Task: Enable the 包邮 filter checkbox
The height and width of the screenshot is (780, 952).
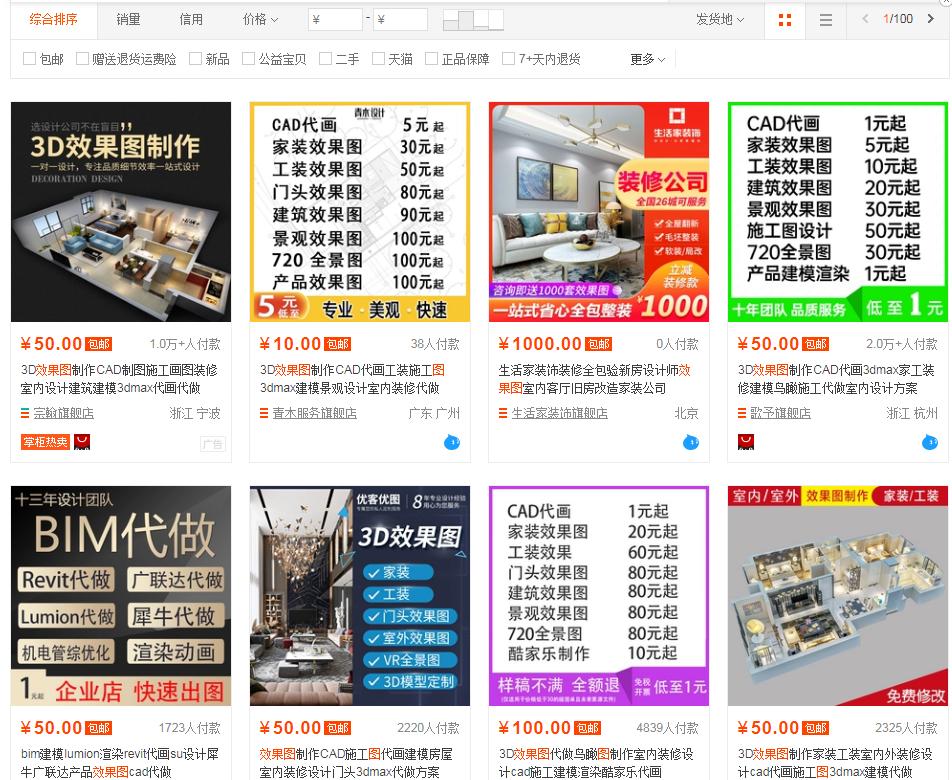Action: click(x=30, y=58)
